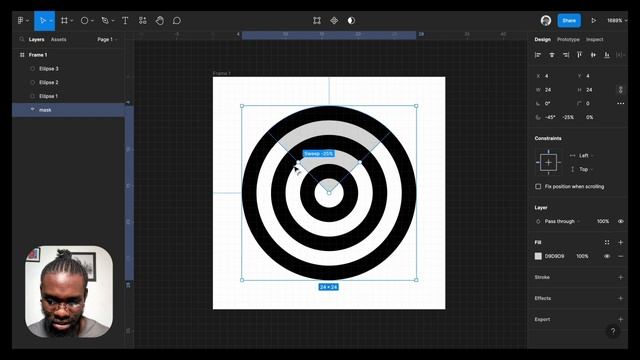Click the layer opacity 100% field
640x360 pixels.
[x=603, y=221]
